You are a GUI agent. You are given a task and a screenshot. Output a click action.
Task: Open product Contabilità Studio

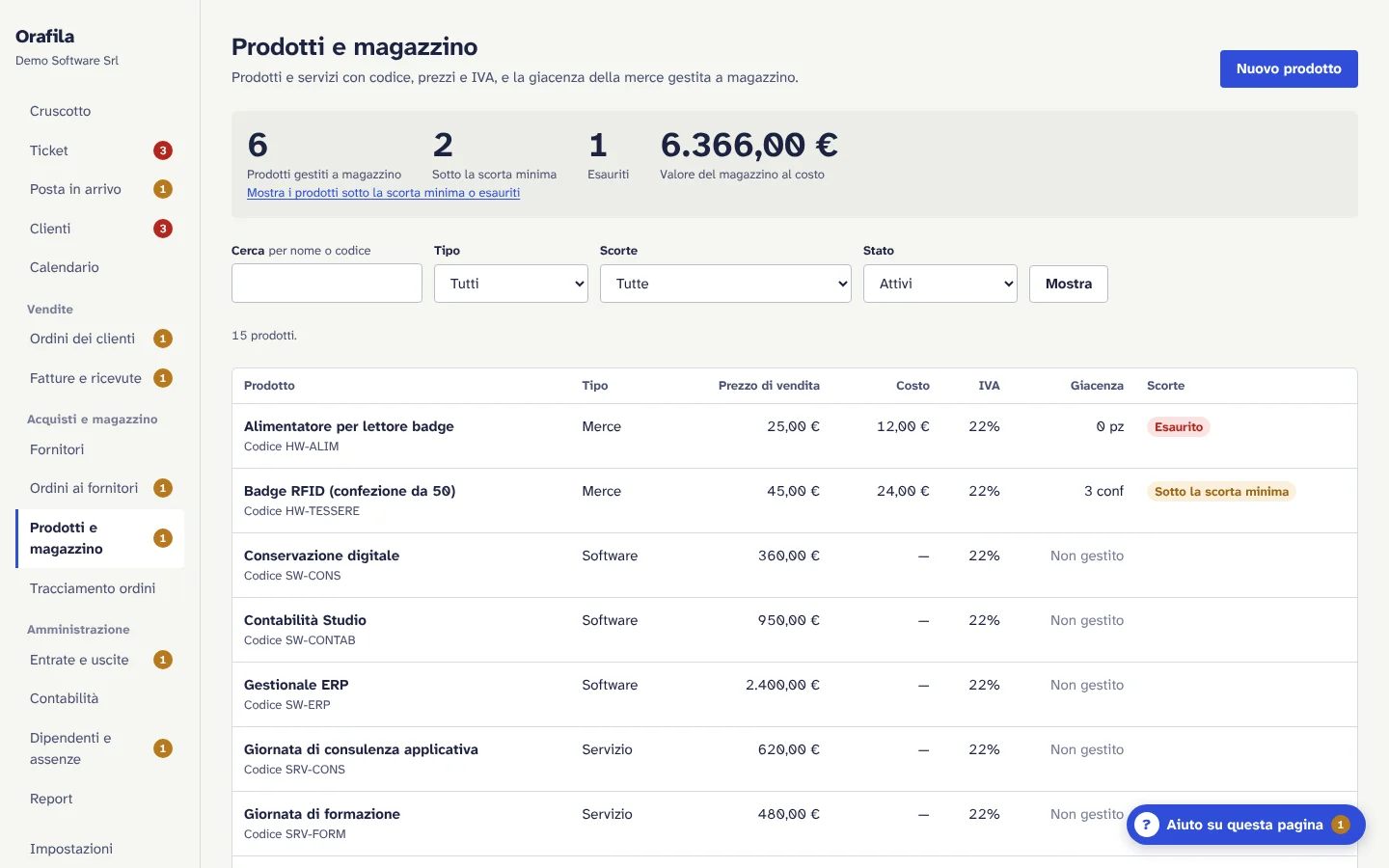coord(305,620)
